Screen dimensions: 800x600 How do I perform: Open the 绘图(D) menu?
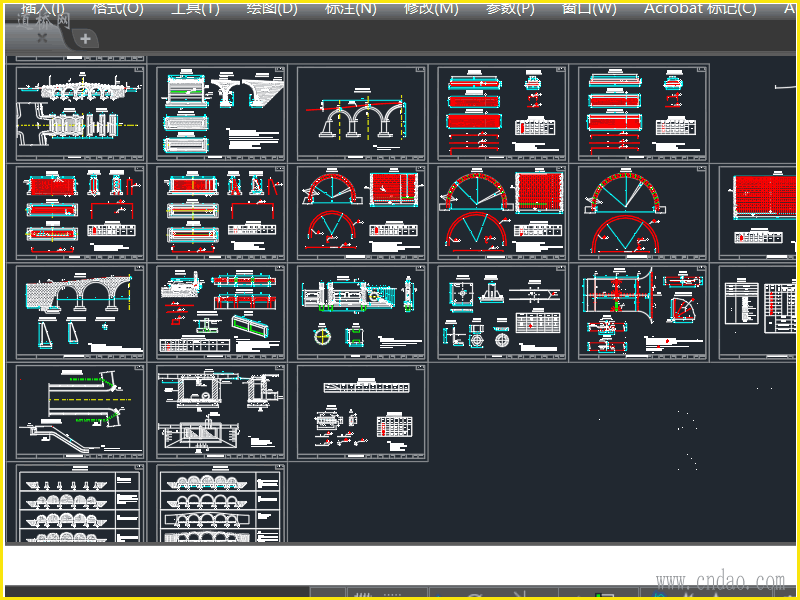(272, 9)
